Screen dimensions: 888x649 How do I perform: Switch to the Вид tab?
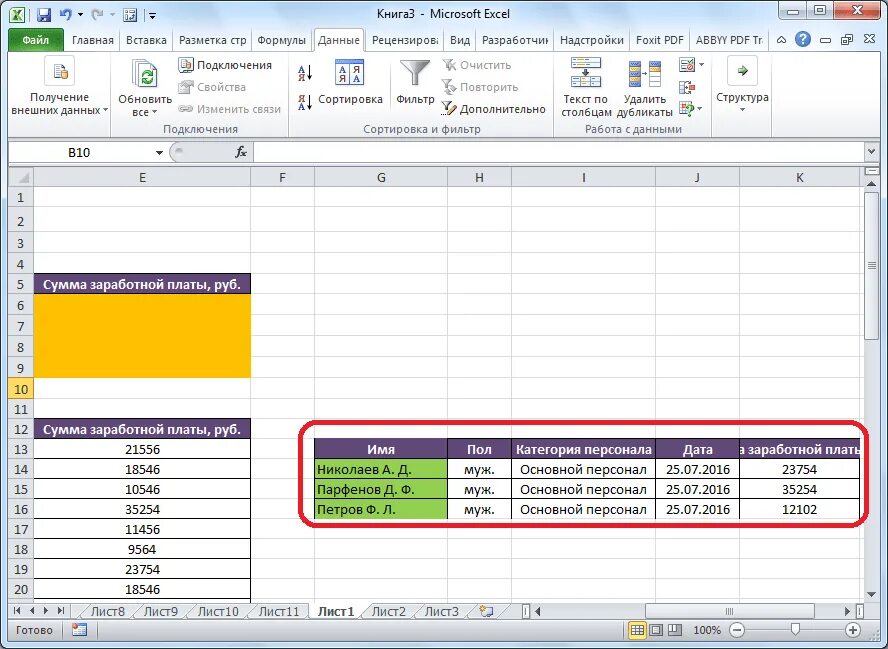(x=460, y=40)
